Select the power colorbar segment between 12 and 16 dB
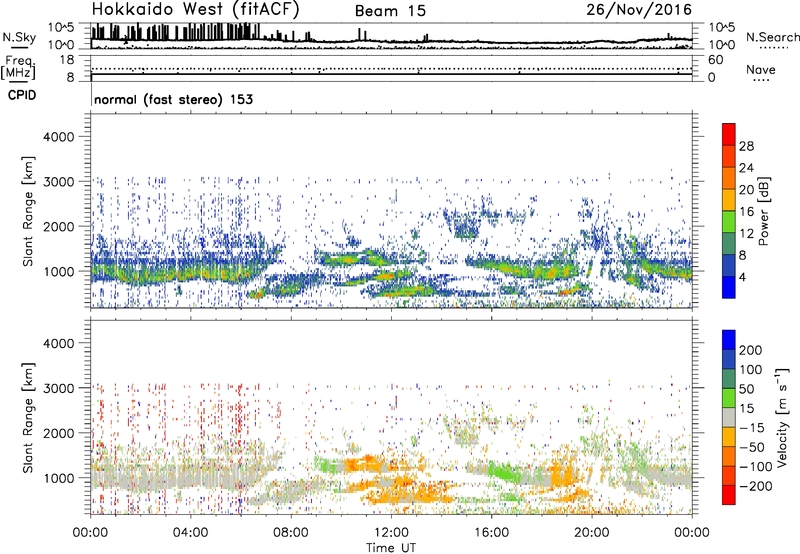This screenshot has height=554, width=800. (729, 221)
